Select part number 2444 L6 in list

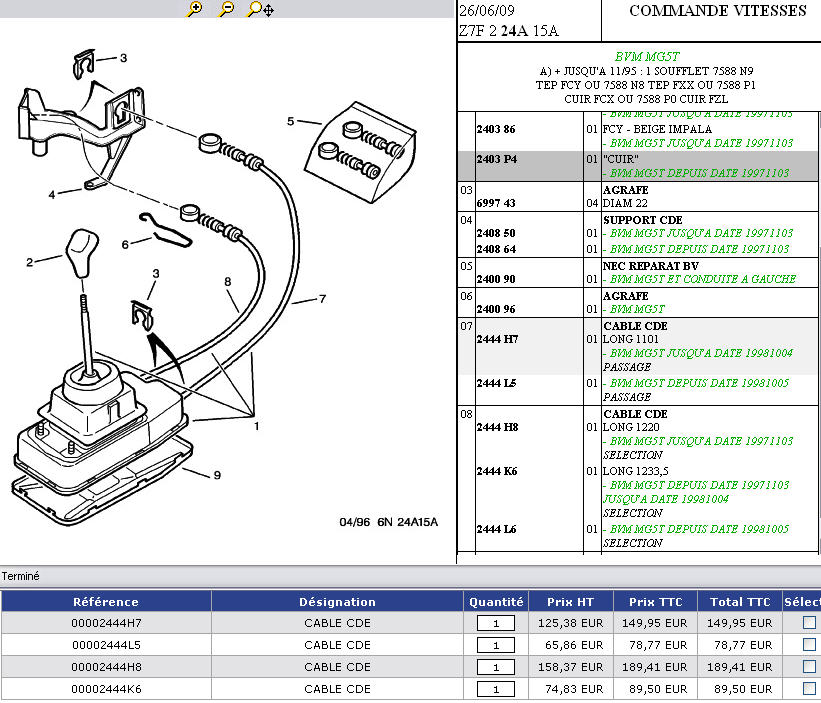[x=497, y=529]
